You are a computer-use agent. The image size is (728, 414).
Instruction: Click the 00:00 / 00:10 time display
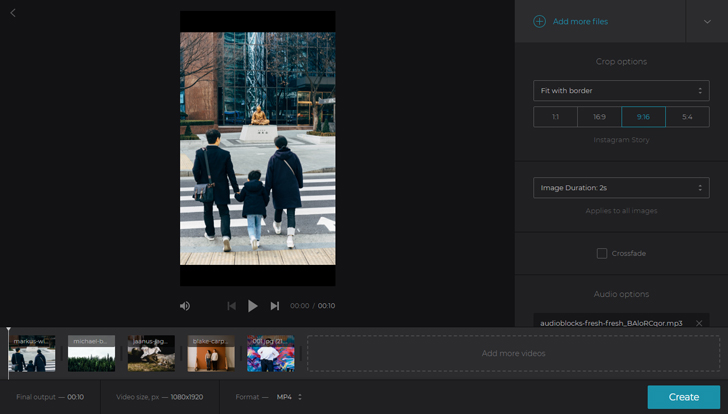(x=312, y=306)
